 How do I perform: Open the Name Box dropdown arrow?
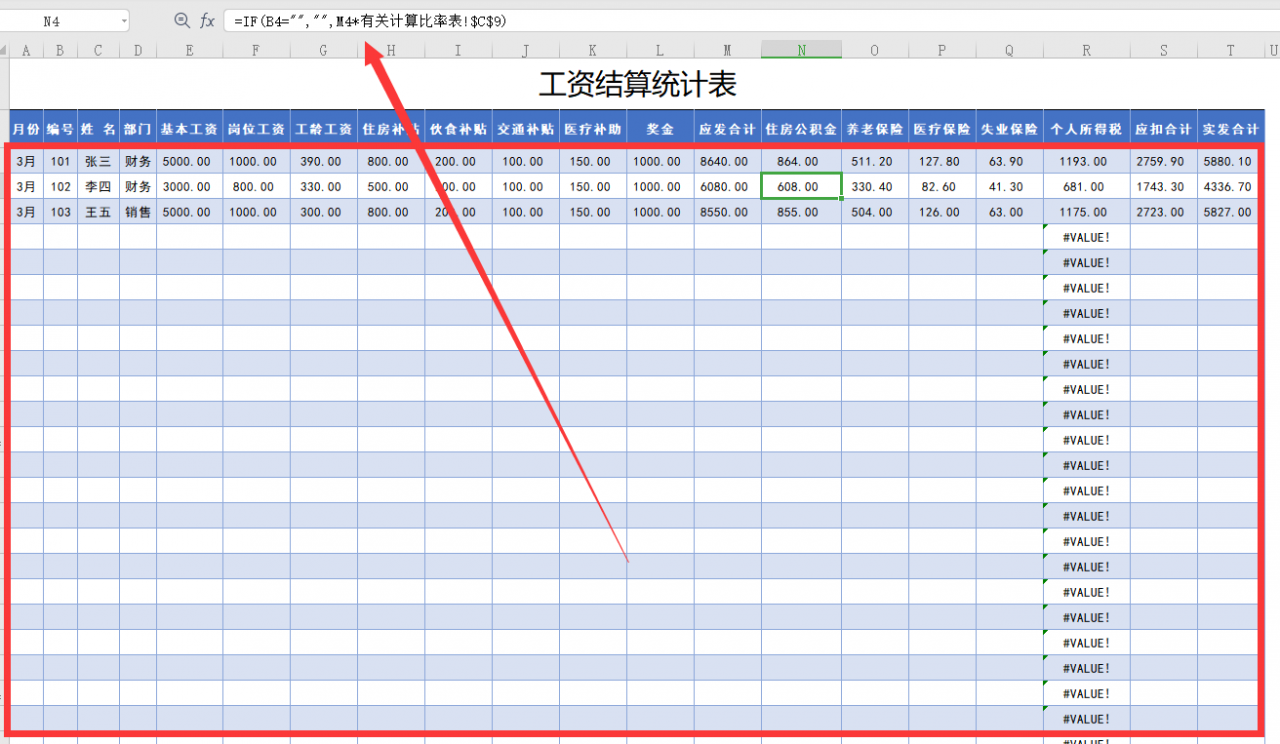coord(126,20)
